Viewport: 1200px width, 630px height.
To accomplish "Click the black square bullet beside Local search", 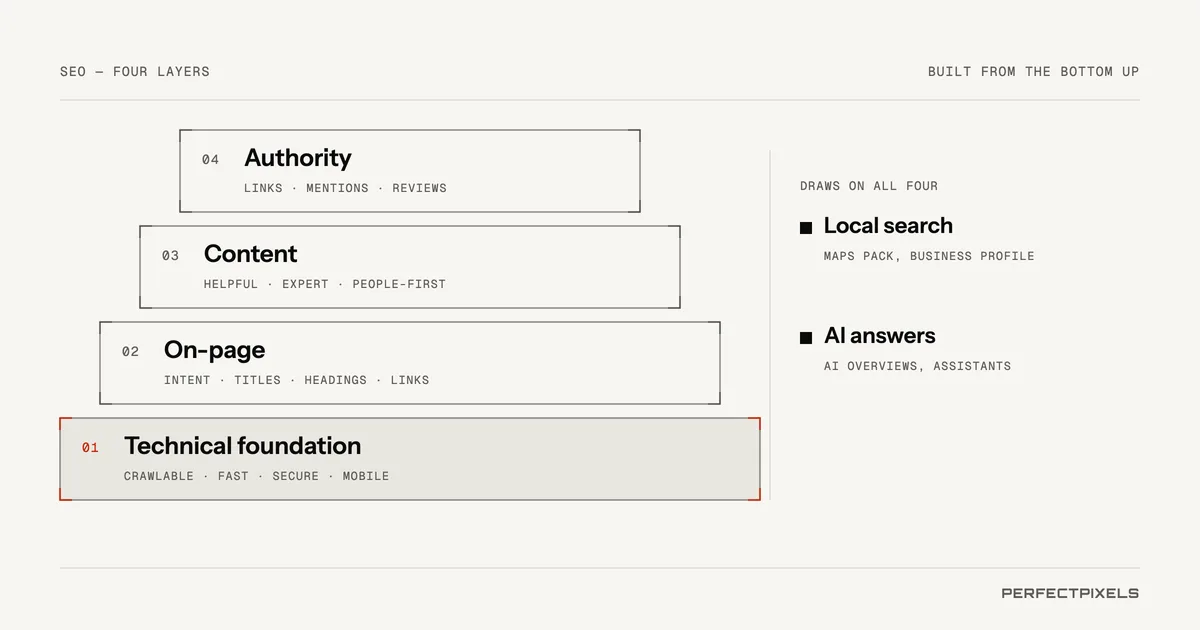I will click(806, 228).
